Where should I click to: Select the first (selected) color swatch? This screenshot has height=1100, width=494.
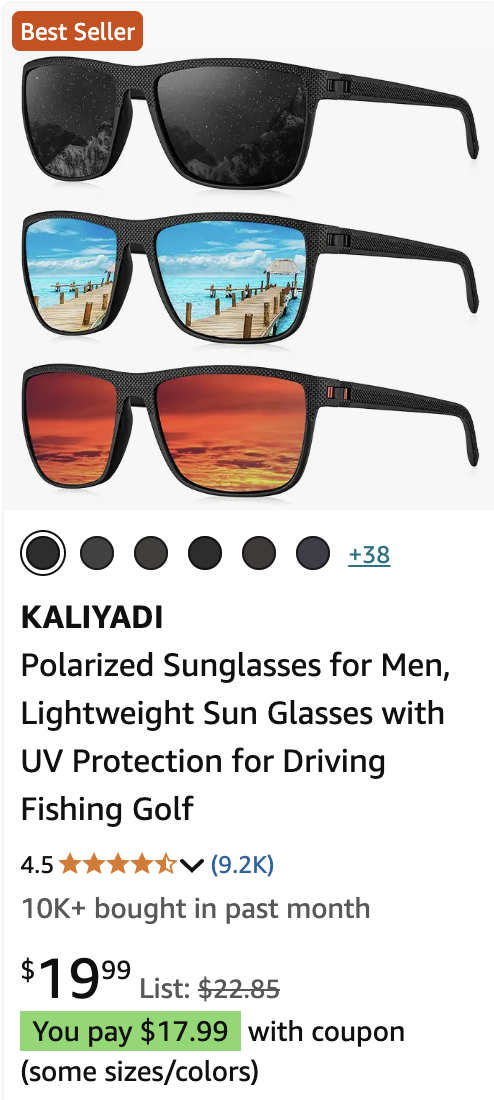click(43, 554)
